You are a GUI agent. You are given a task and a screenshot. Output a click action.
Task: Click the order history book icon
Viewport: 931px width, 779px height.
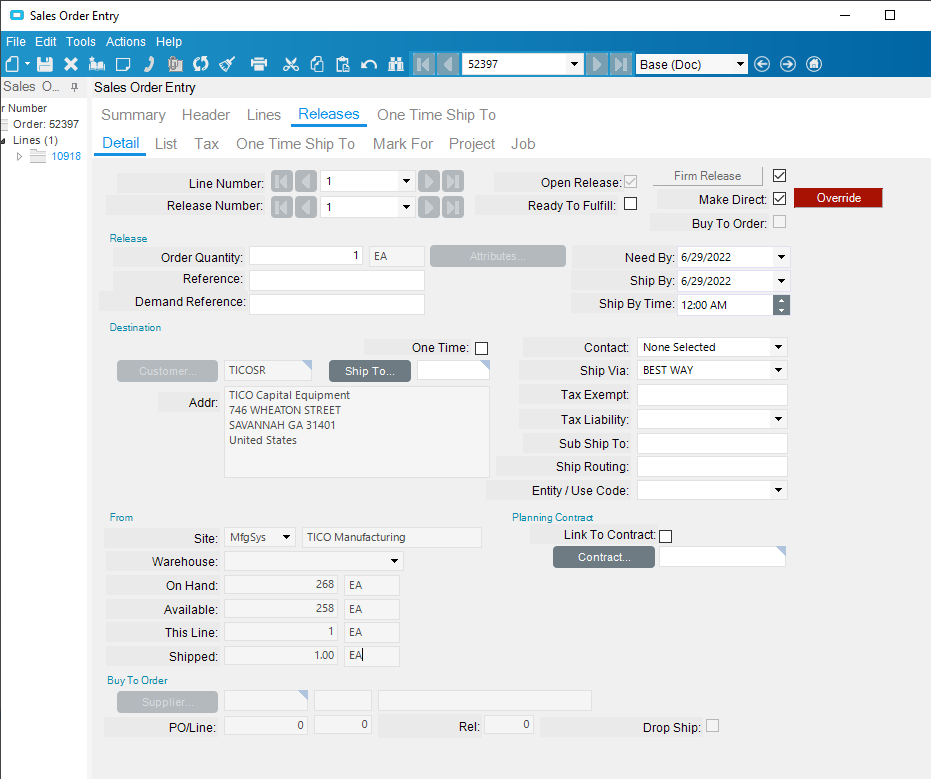pos(97,64)
